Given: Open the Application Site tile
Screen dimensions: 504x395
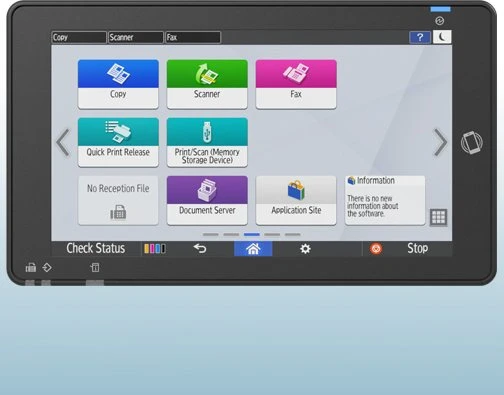Looking at the screenshot, I should [x=296, y=200].
